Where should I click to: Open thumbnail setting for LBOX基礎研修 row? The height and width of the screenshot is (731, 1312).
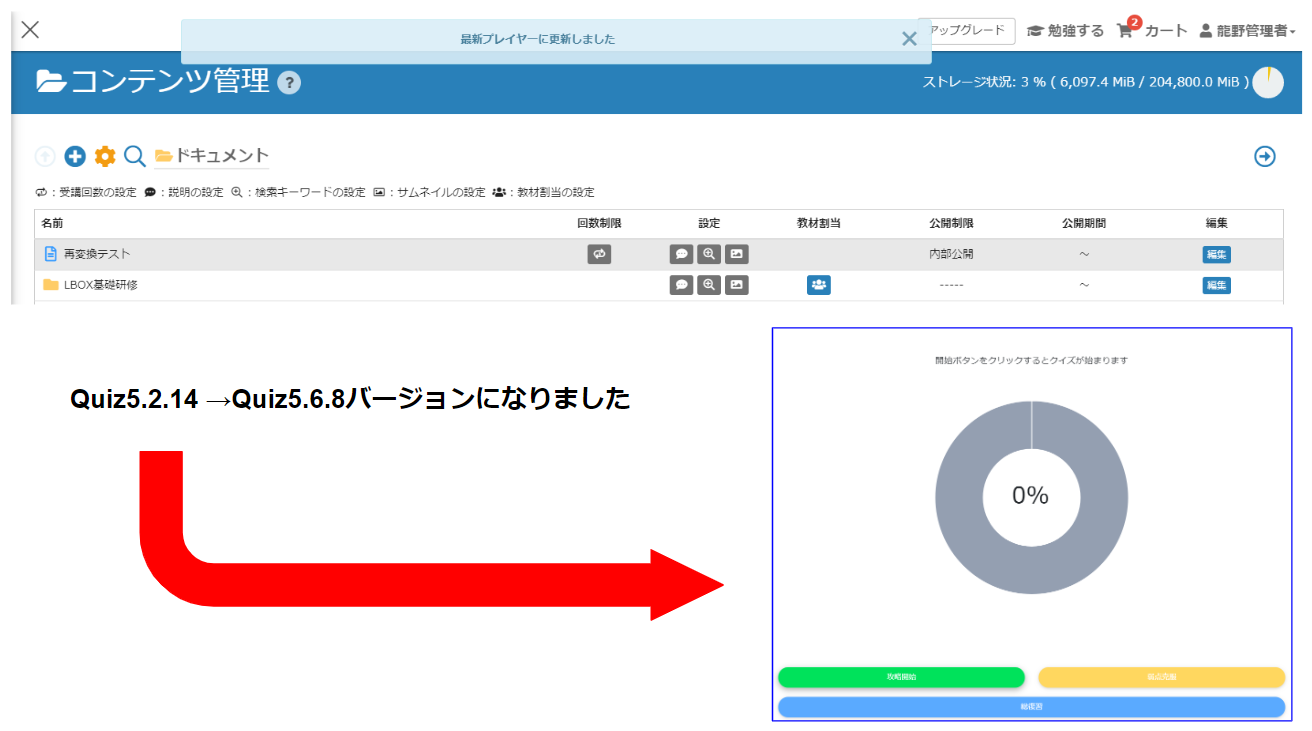pos(737,285)
